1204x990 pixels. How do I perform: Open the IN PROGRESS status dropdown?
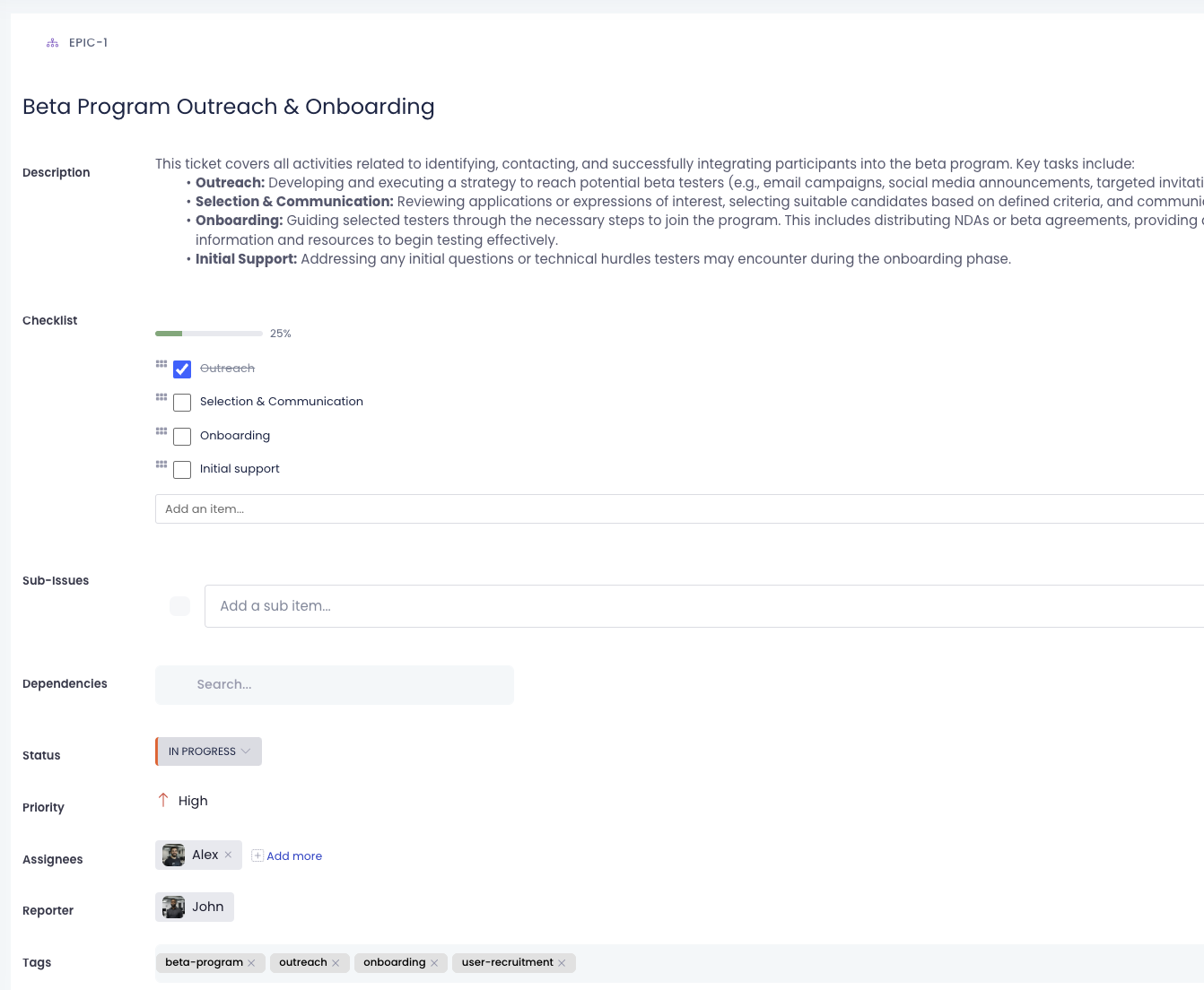click(x=209, y=751)
